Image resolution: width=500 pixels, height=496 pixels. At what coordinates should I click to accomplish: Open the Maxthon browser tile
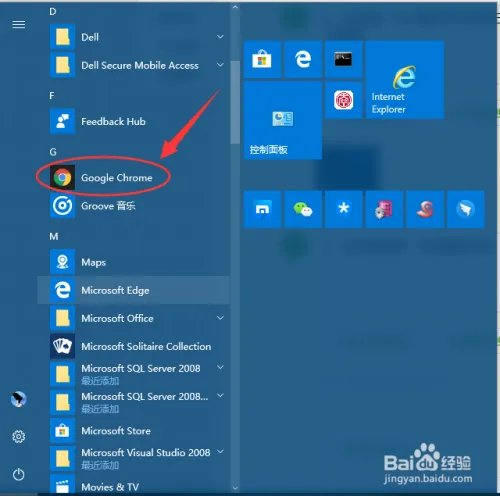click(x=262, y=209)
